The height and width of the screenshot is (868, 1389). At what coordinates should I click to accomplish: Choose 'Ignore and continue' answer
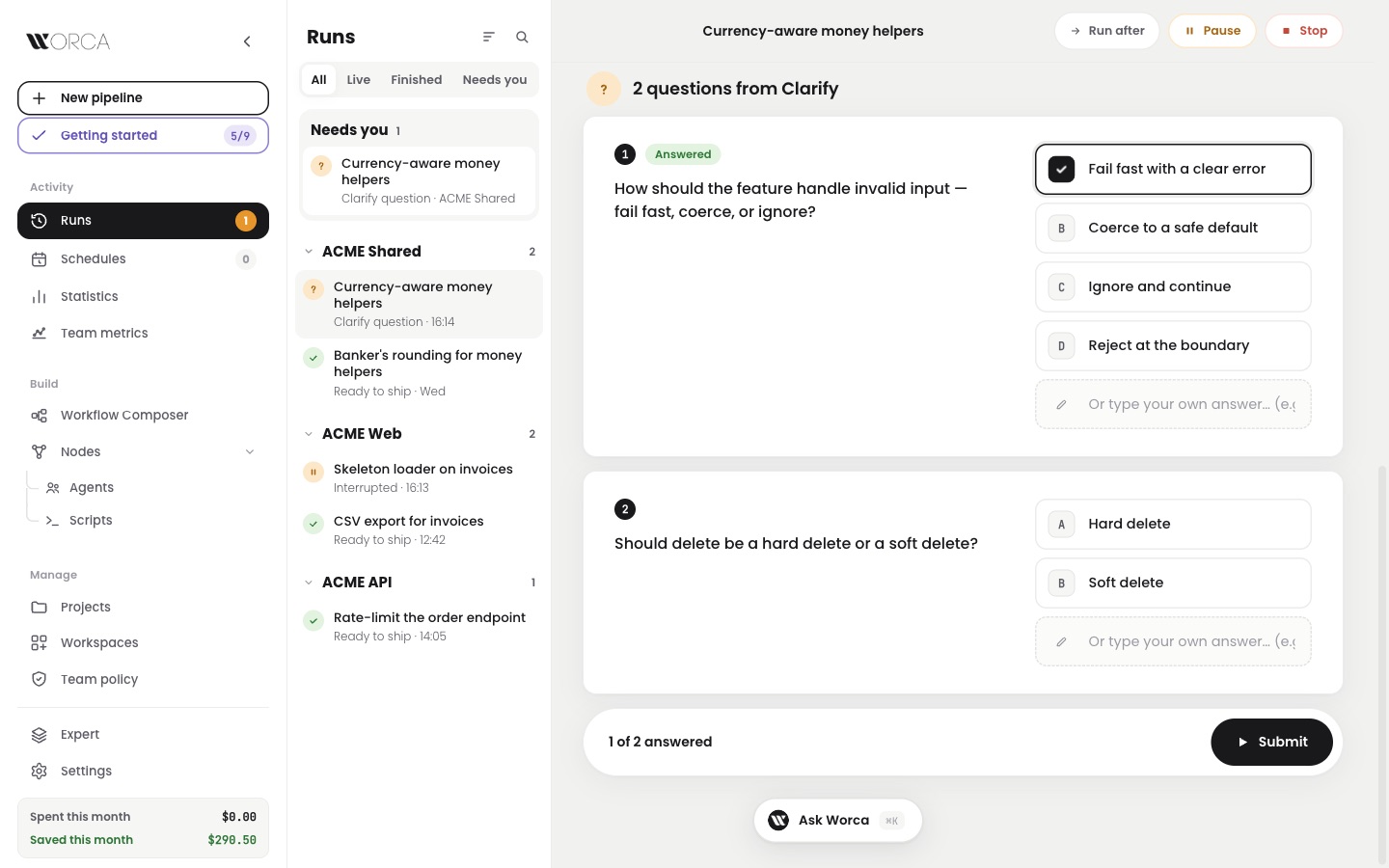click(1173, 286)
